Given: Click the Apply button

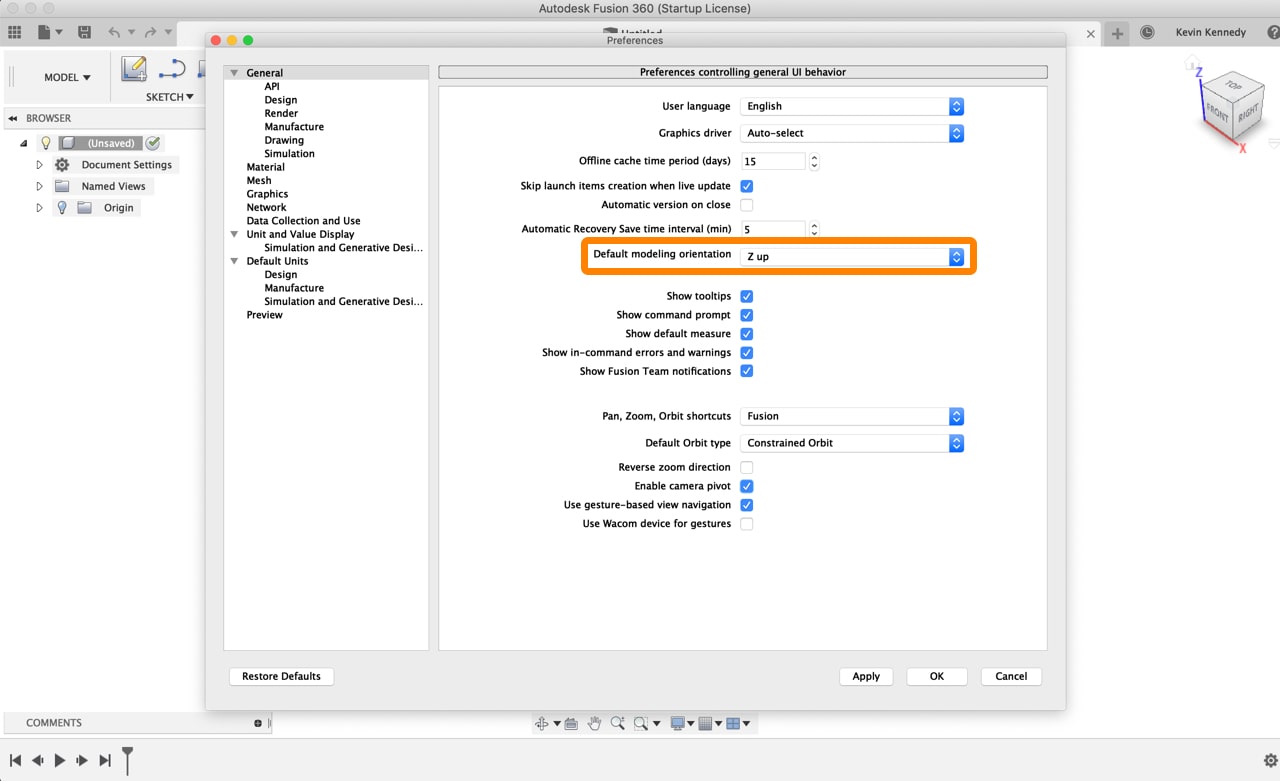Looking at the screenshot, I should tap(866, 676).
